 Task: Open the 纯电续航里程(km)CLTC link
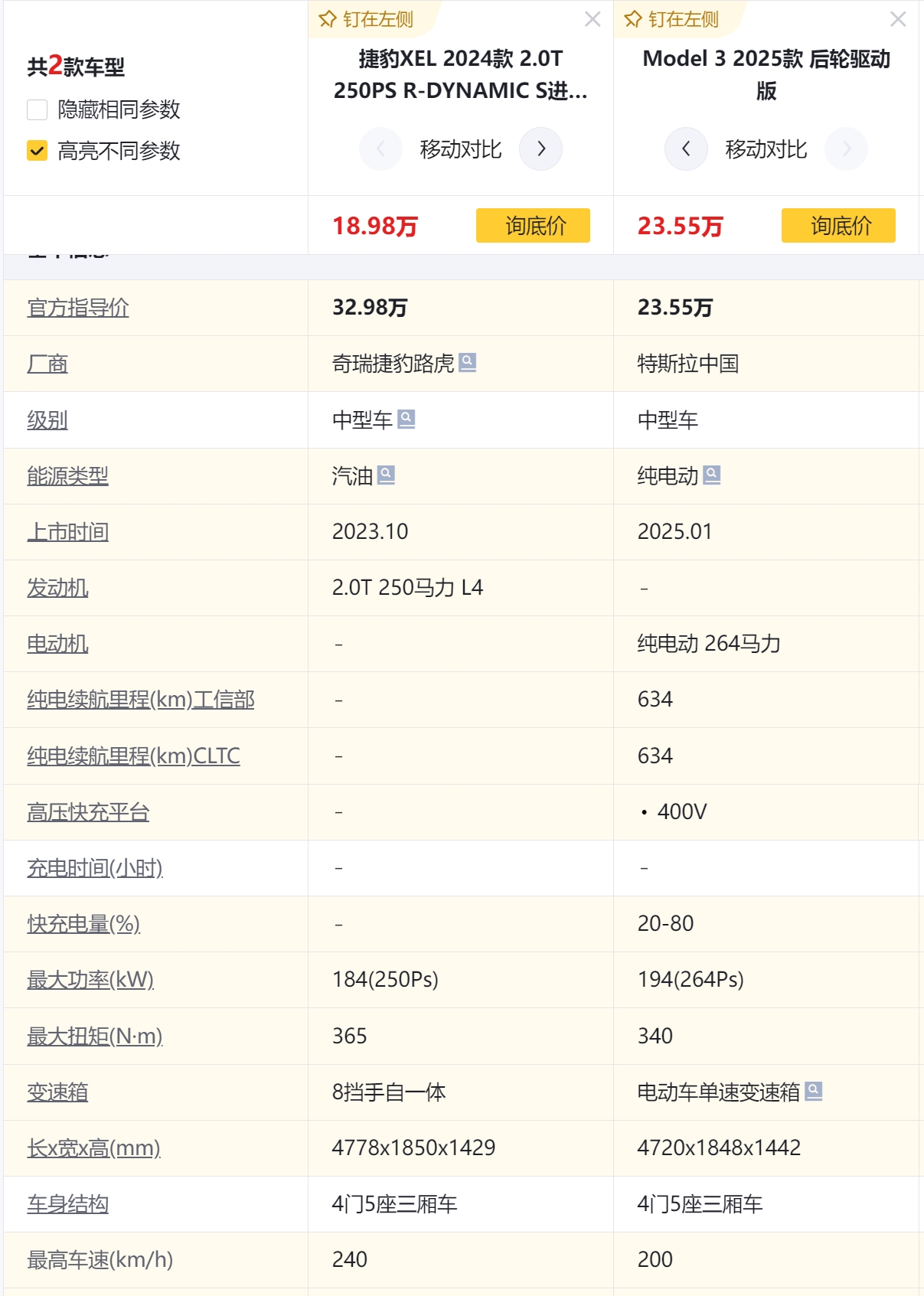coord(133,756)
